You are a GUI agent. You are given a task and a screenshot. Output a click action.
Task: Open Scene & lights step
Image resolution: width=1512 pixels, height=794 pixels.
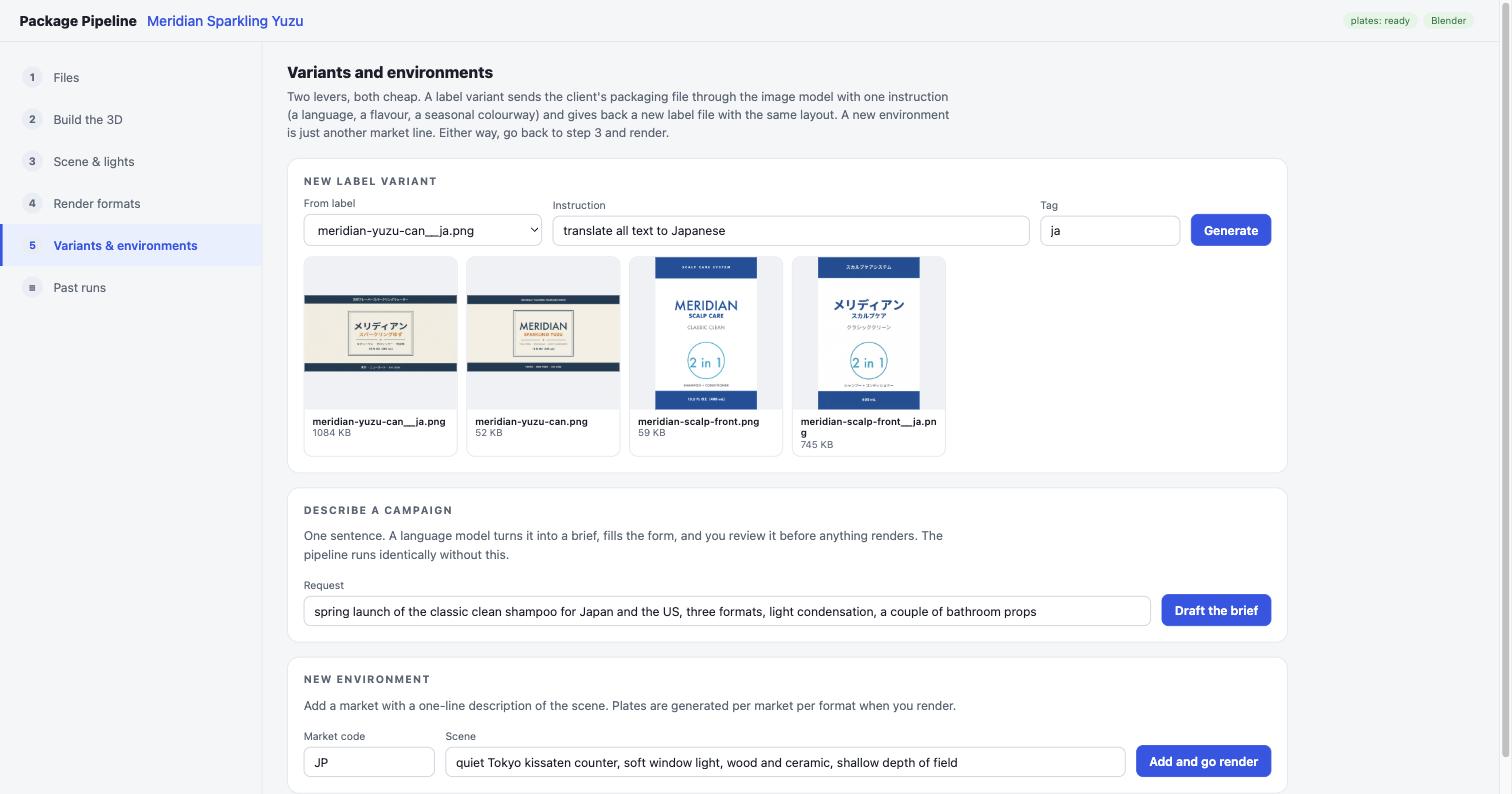point(131,161)
